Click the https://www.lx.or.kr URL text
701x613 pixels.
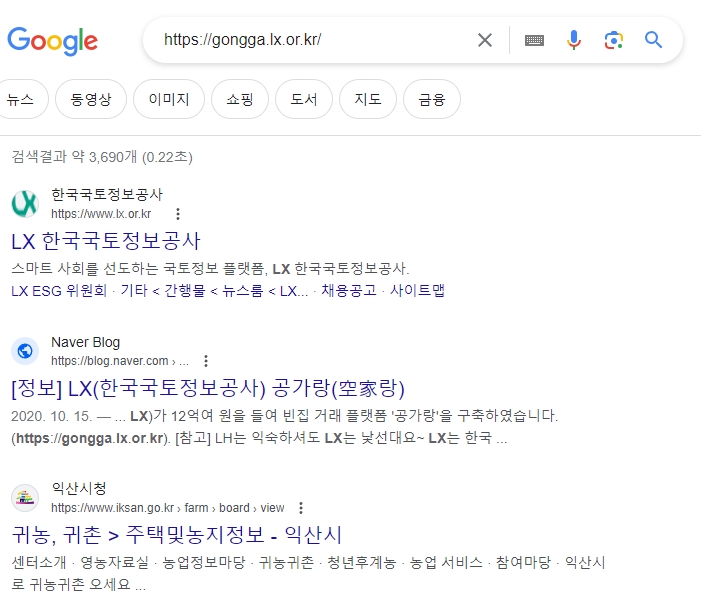click(101, 214)
